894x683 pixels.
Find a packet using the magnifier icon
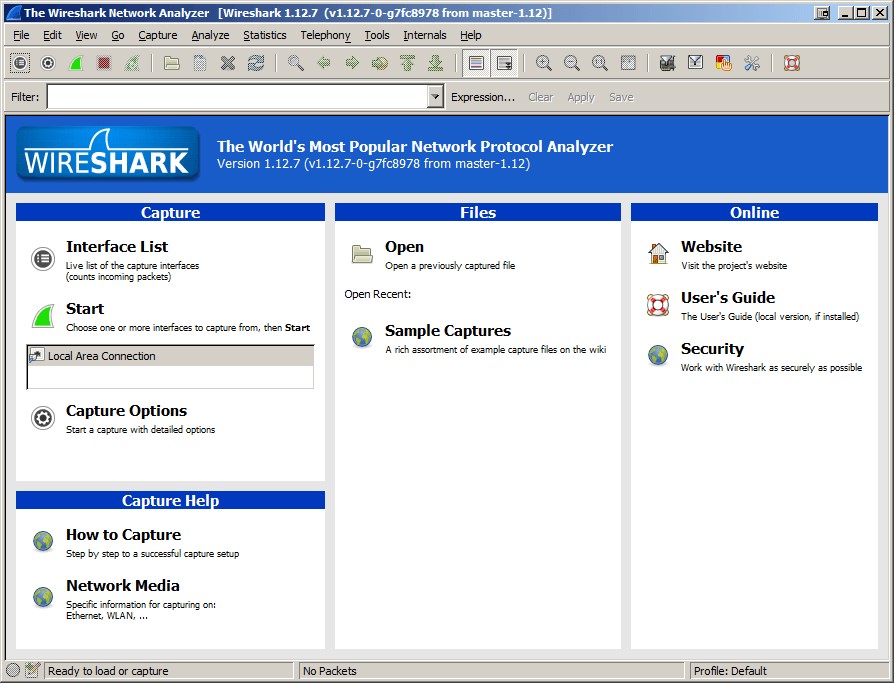tap(295, 63)
